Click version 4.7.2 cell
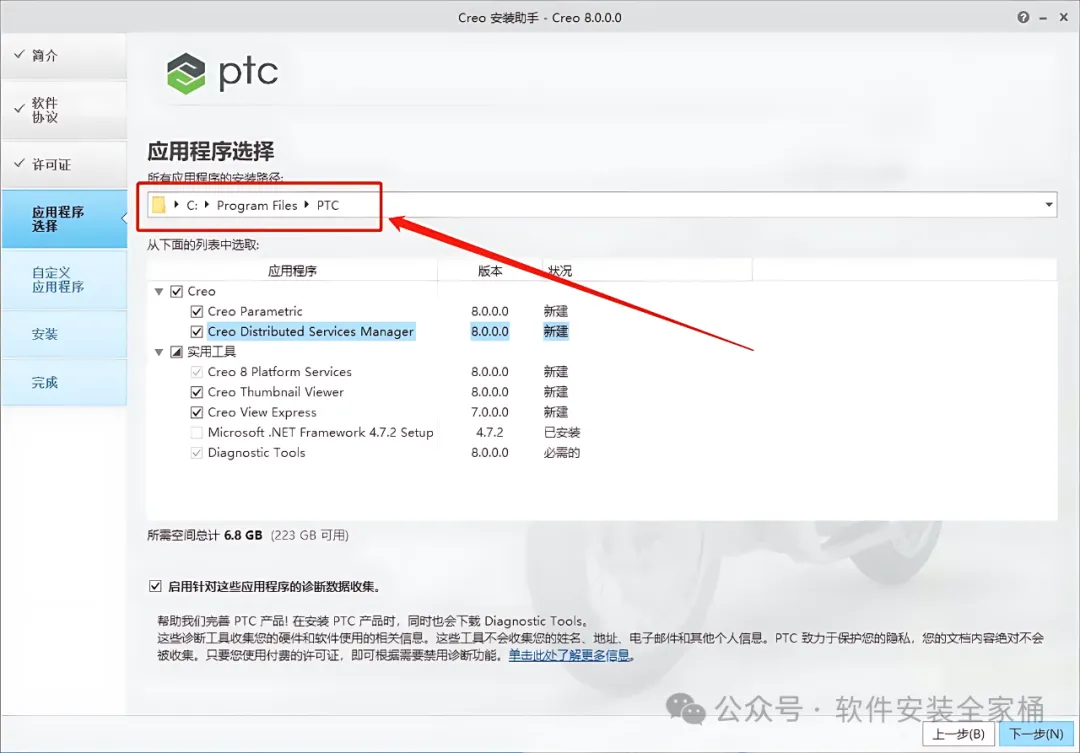The height and width of the screenshot is (753, 1080). coord(490,433)
